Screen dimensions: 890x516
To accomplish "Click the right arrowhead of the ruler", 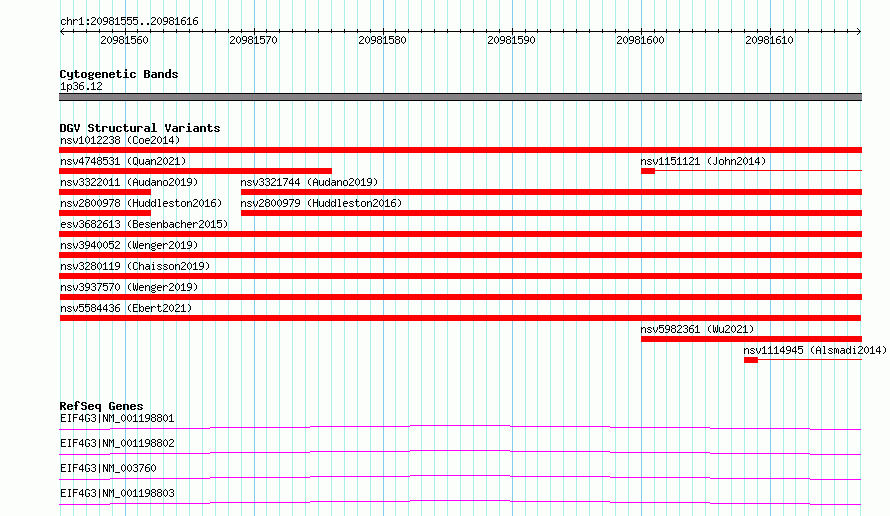I will click(859, 32).
